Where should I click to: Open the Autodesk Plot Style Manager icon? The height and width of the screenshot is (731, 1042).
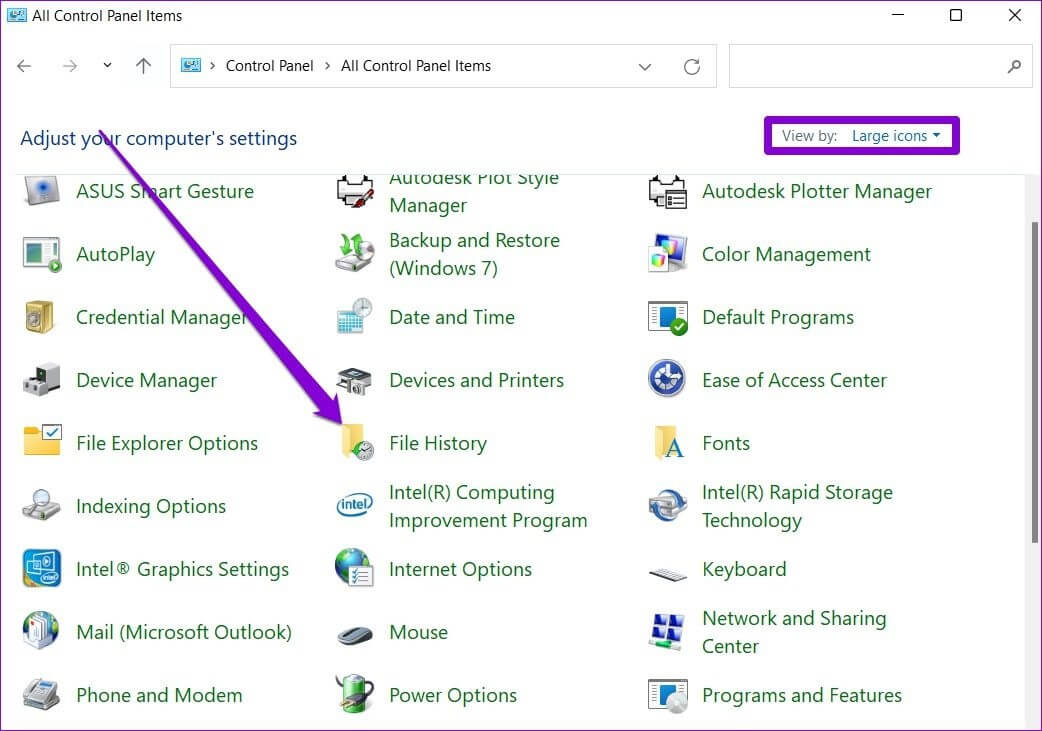[x=354, y=192]
